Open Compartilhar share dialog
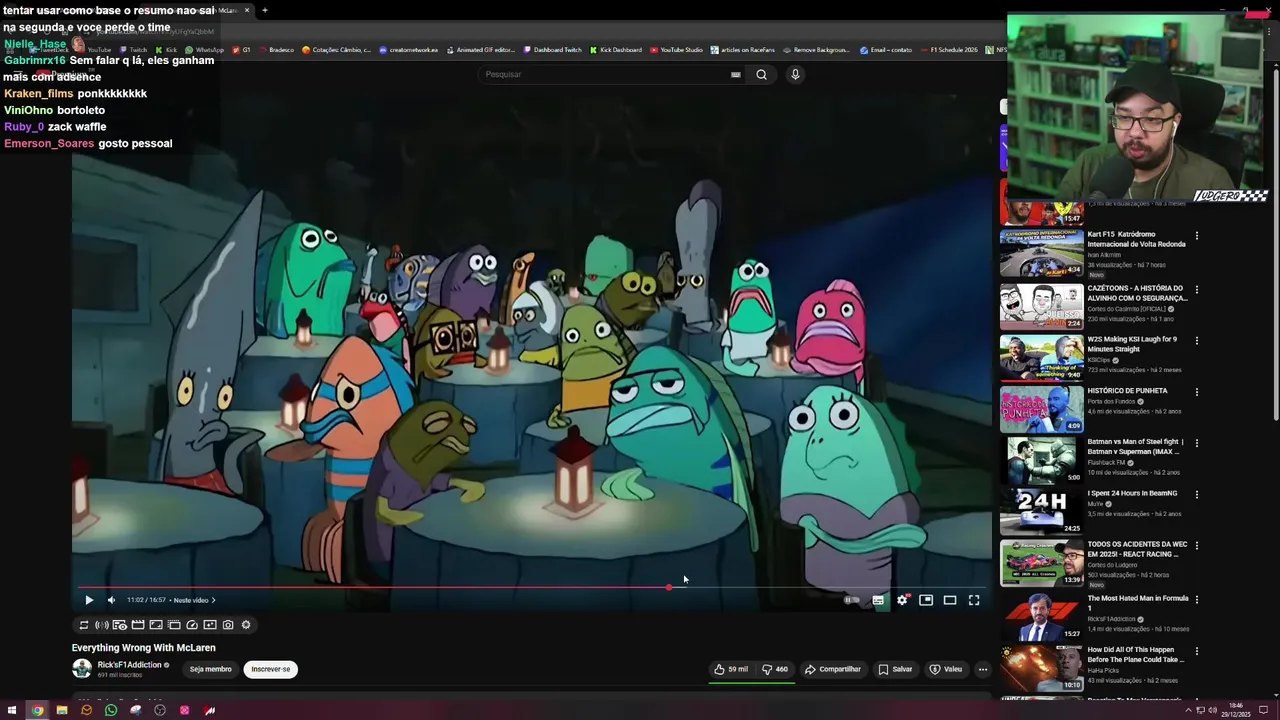Screen dimensions: 1280x720 833,669
